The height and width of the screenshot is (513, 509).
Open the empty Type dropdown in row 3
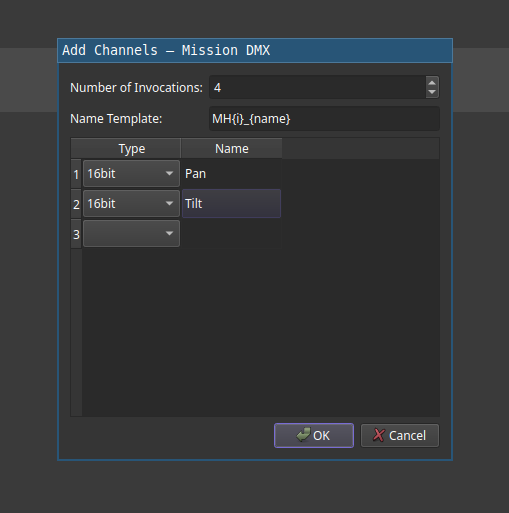131,233
